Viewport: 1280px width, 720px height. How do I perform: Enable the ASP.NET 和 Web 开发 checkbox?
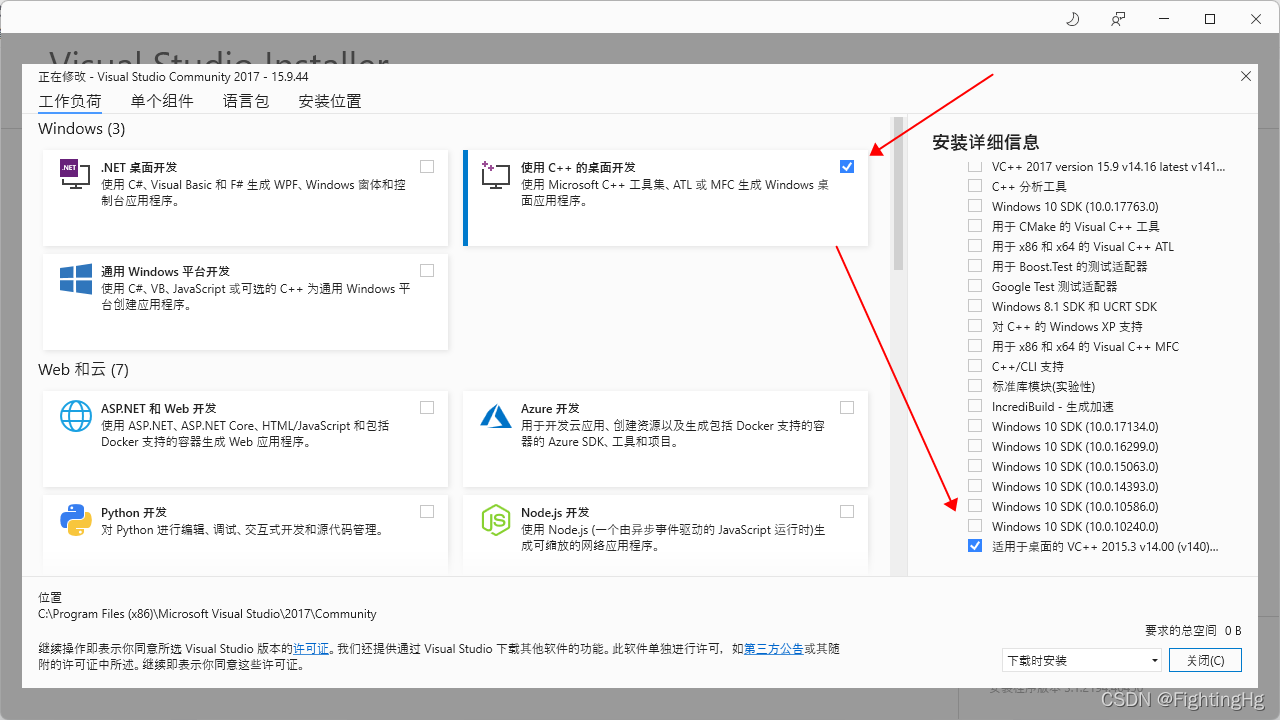point(427,408)
